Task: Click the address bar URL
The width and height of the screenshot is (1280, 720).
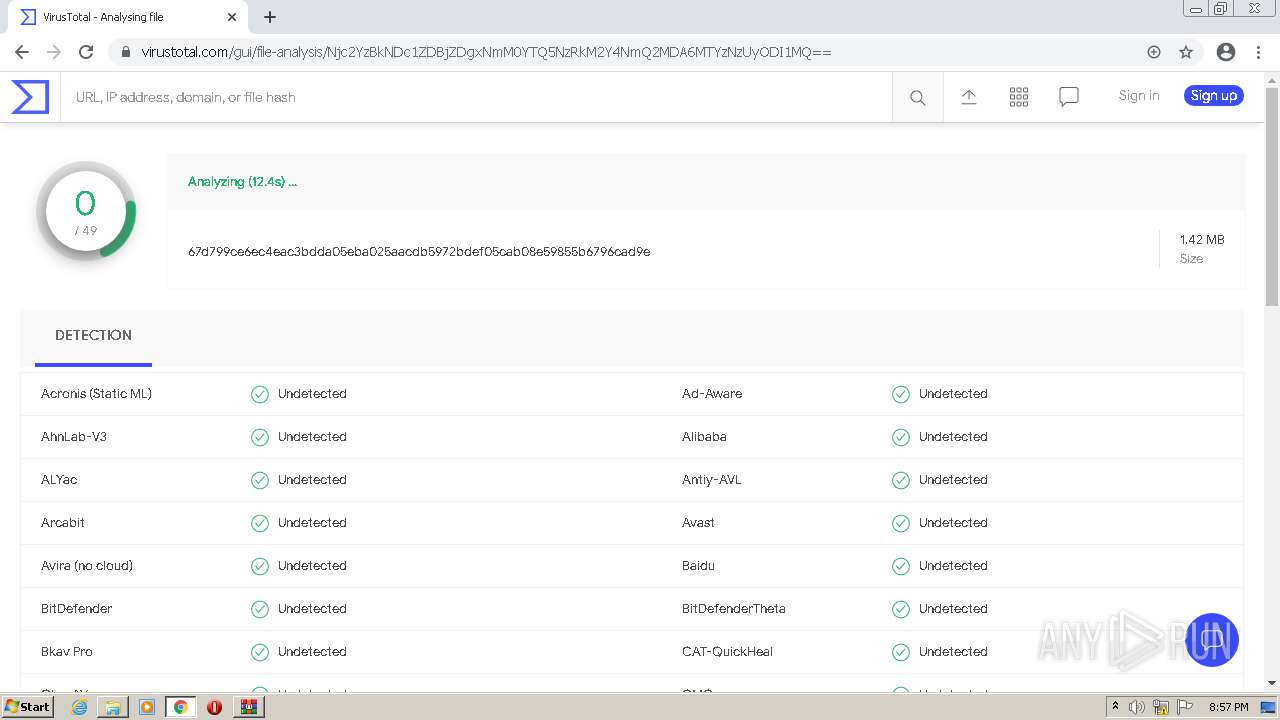Action: pyautogui.click(x=486, y=52)
